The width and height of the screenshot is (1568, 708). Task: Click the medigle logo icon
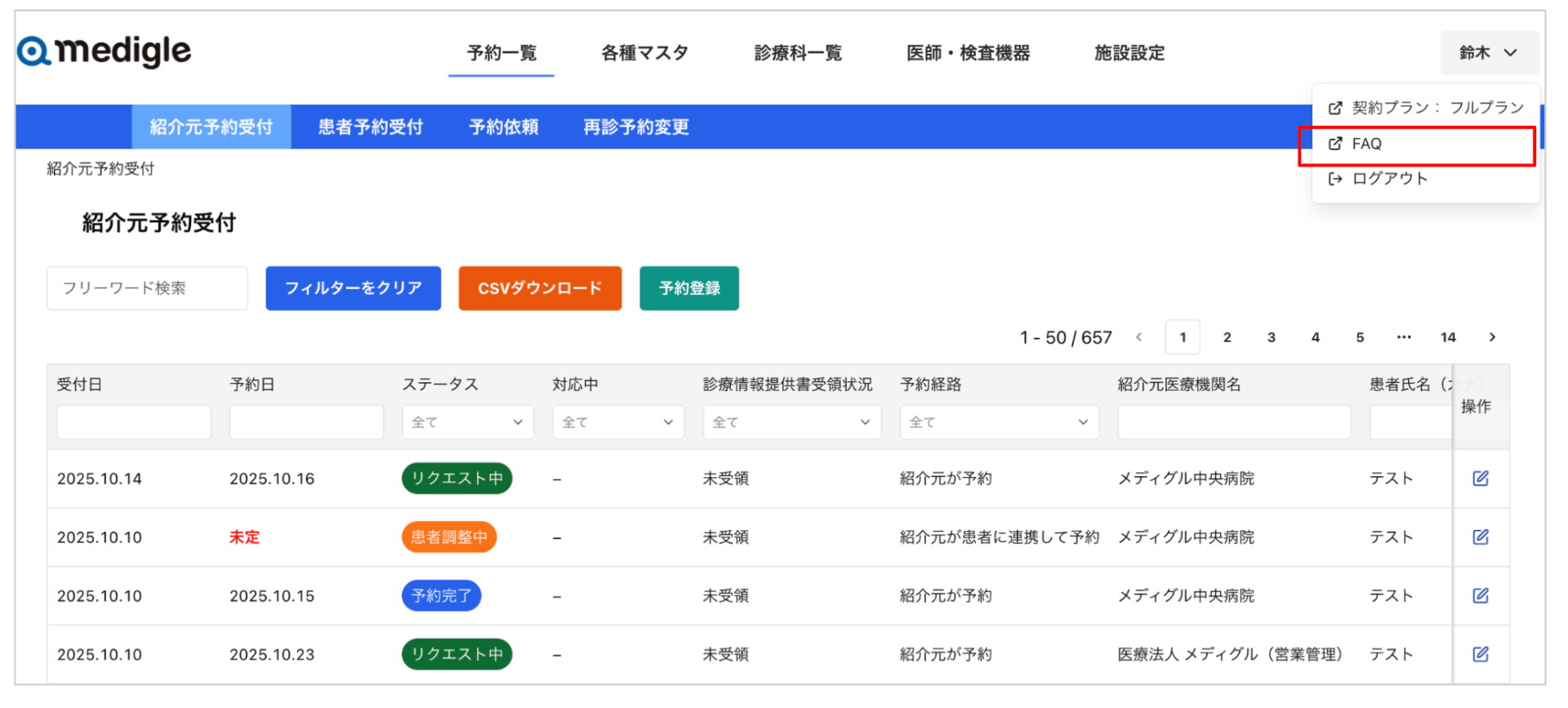(x=34, y=51)
